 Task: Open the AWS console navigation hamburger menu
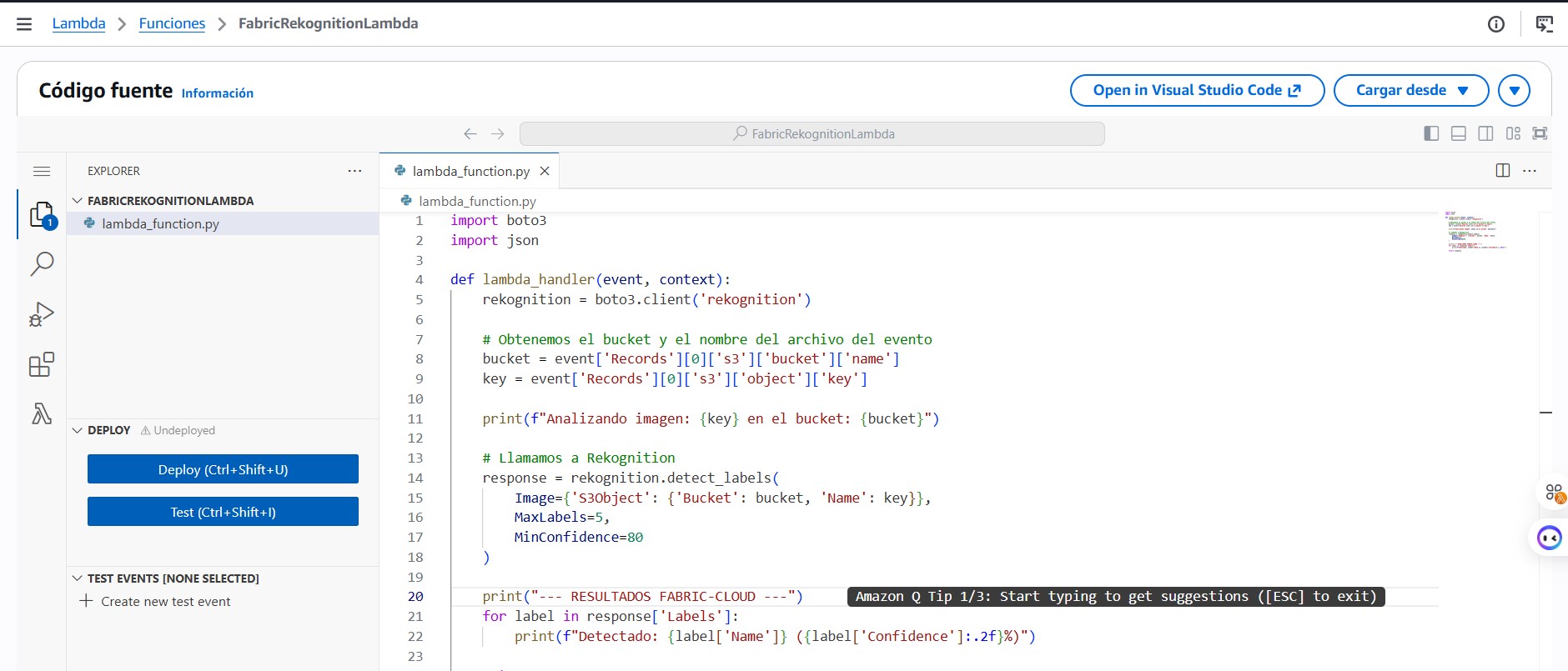coord(24,24)
